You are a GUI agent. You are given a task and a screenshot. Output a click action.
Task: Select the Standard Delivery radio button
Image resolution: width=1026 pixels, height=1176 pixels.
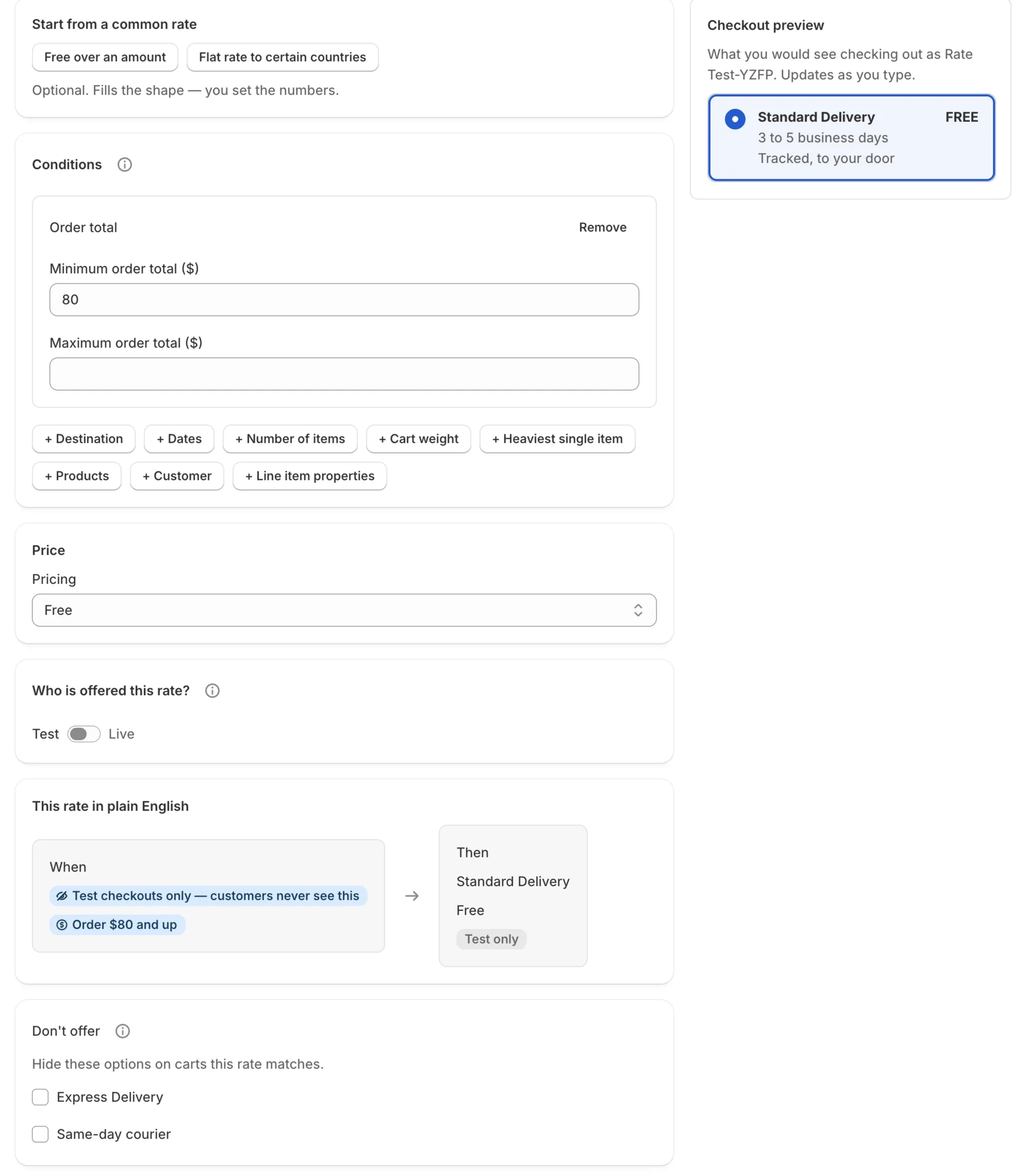pyautogui.click(x=735, y=119)
